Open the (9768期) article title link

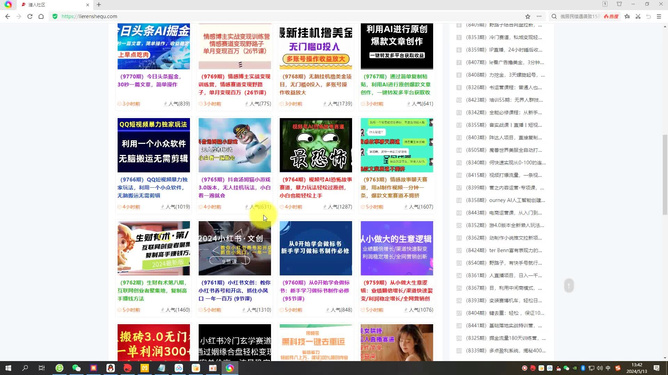(x=316, y=84)
